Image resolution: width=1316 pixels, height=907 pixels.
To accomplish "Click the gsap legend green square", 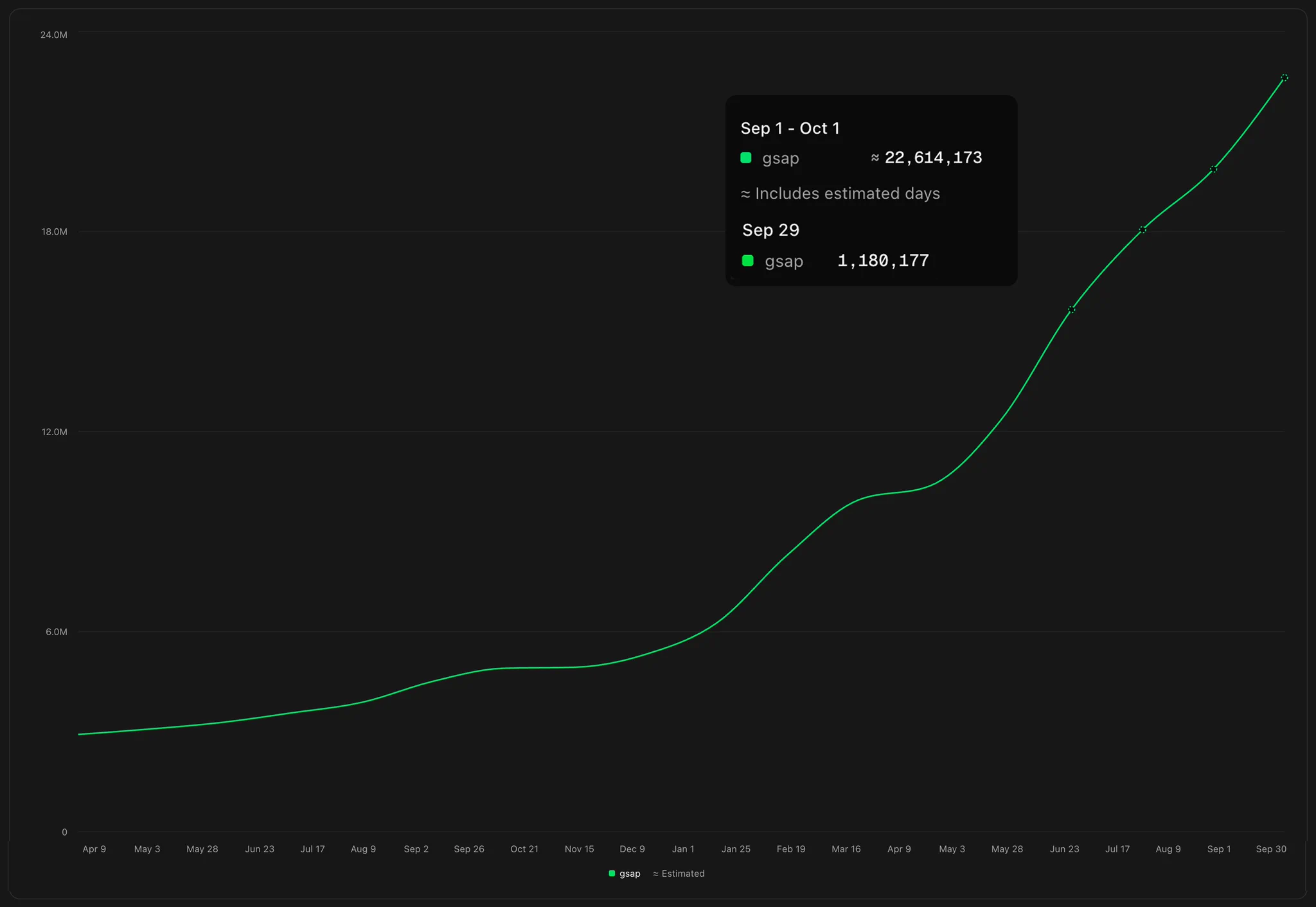I will 612,874.
